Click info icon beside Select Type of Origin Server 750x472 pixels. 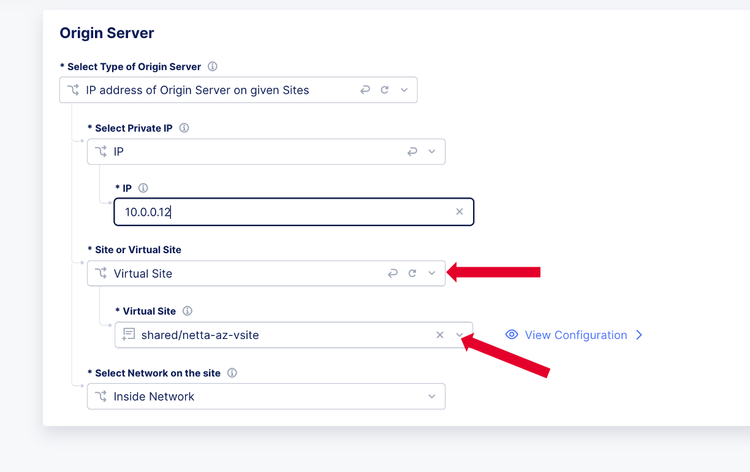pos(213,67)
